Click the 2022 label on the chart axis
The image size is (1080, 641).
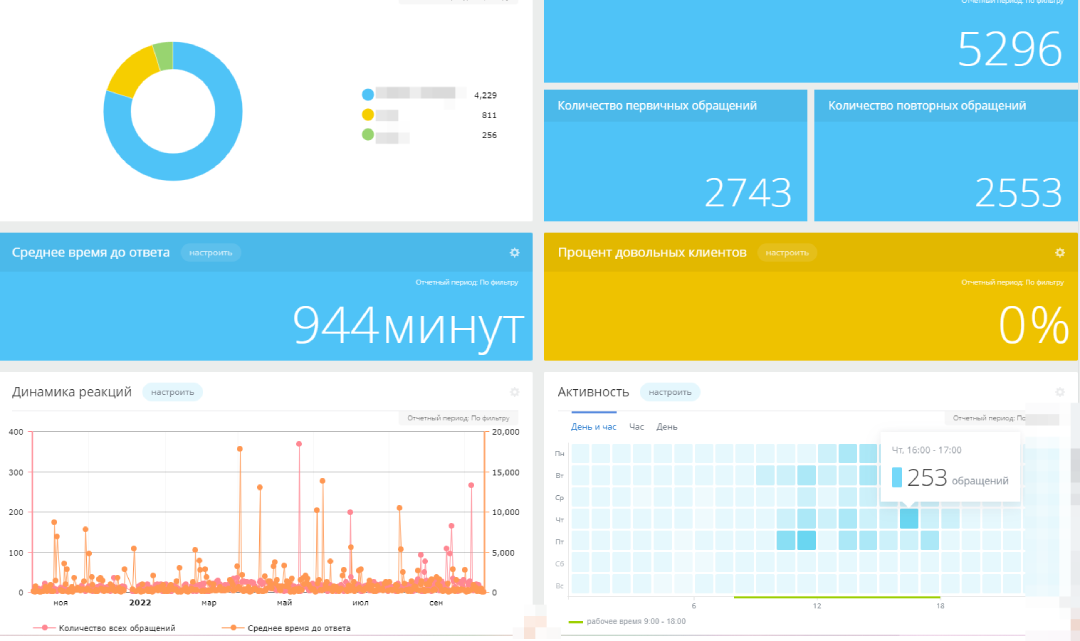coord(140,602)
